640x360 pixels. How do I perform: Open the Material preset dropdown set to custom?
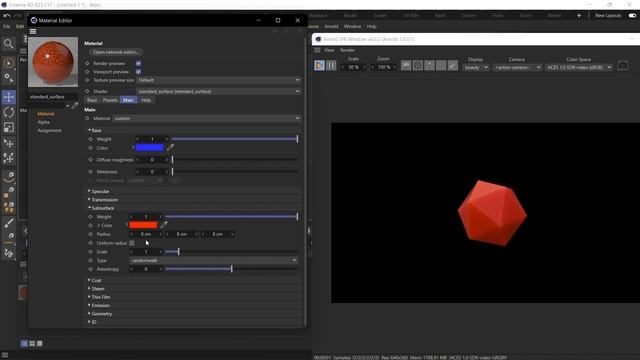point(207,118)
